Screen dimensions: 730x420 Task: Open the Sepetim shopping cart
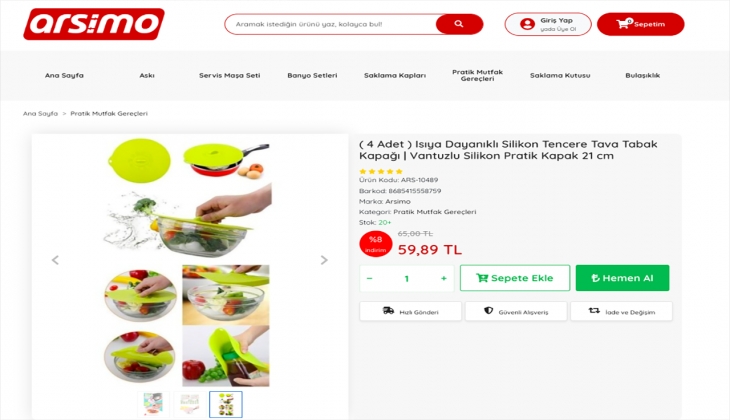pos(641,24)
